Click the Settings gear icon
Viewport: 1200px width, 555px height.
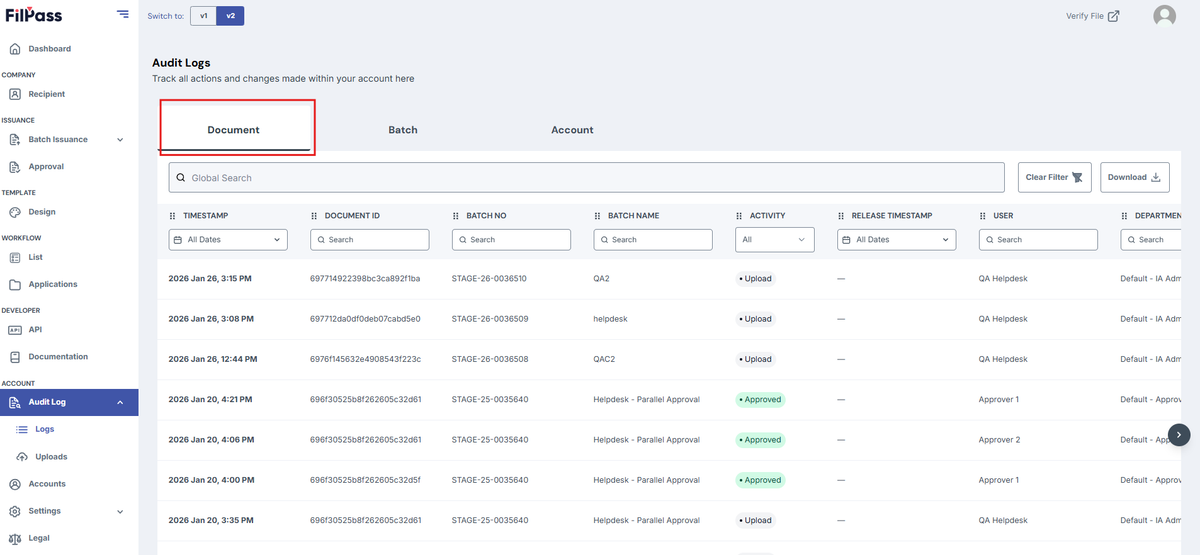pyautogui.click(x=15, y=511)
